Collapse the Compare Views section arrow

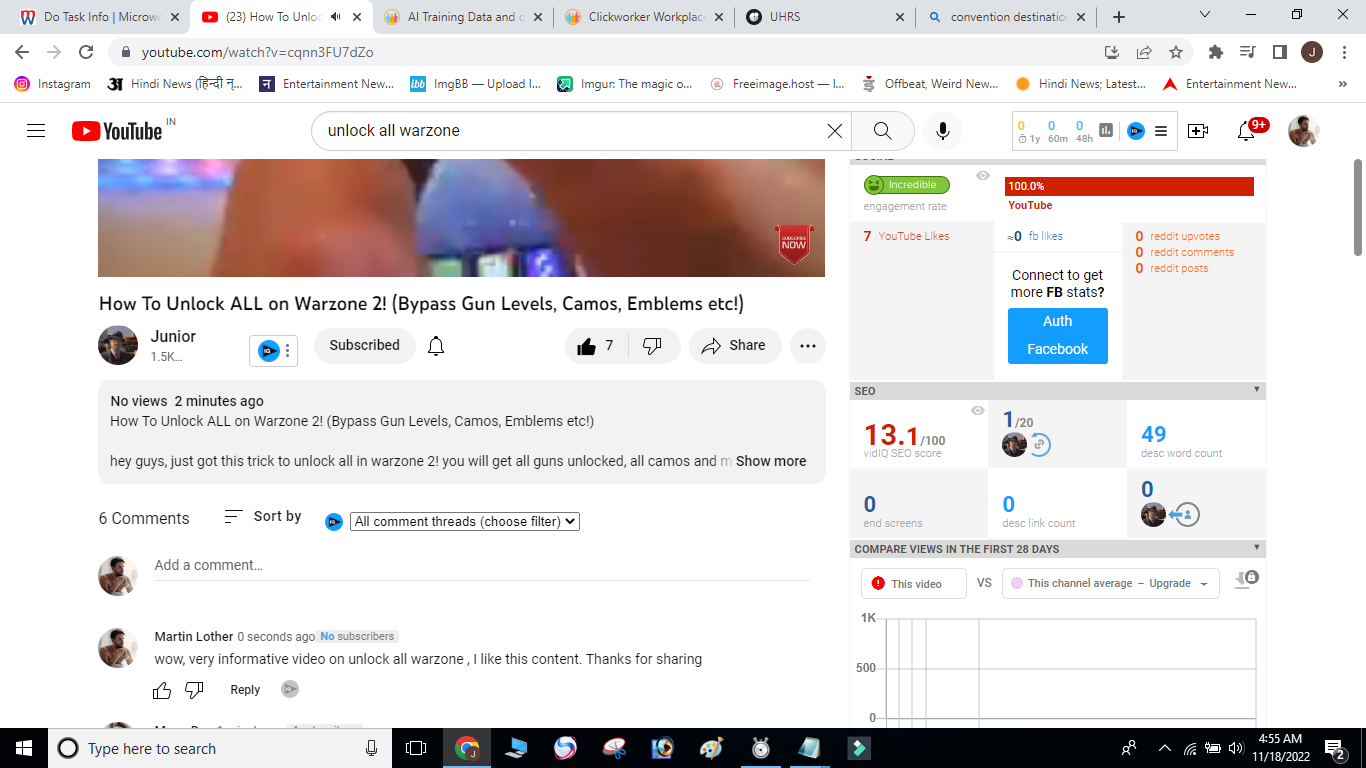pos(1257,548)
